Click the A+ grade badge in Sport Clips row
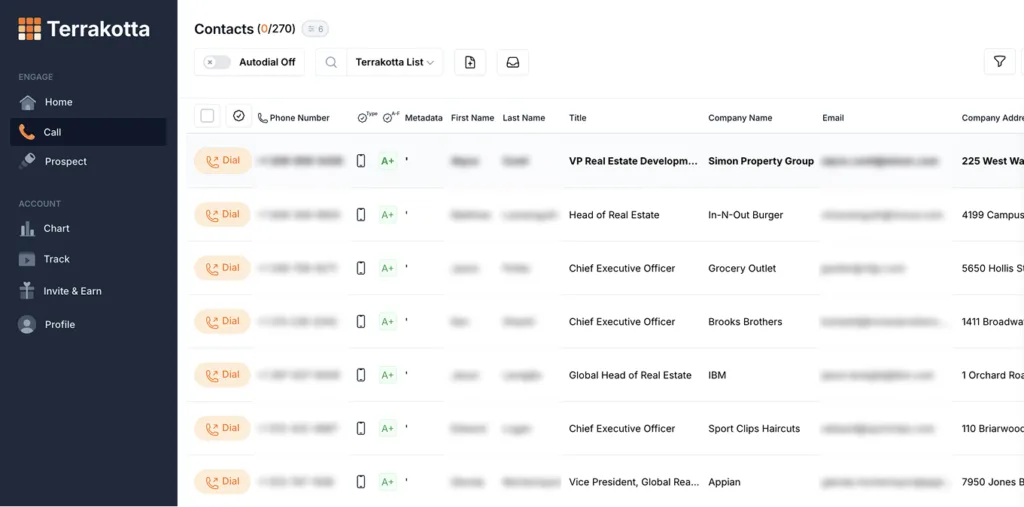Image resolution: width=1024 pixels, height=507 pixels. tap(388, 429)
